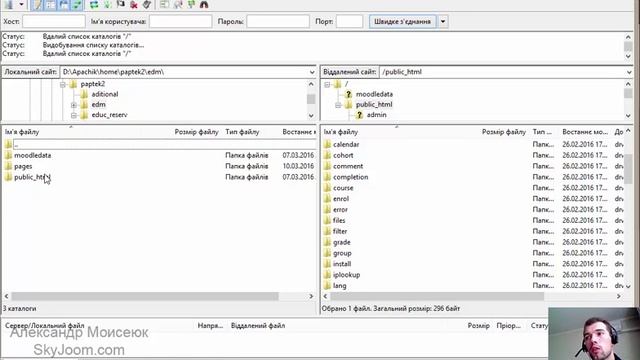Toggle the message log display
640x360 pixels.
pyautogui.click(x=37, y=4)
